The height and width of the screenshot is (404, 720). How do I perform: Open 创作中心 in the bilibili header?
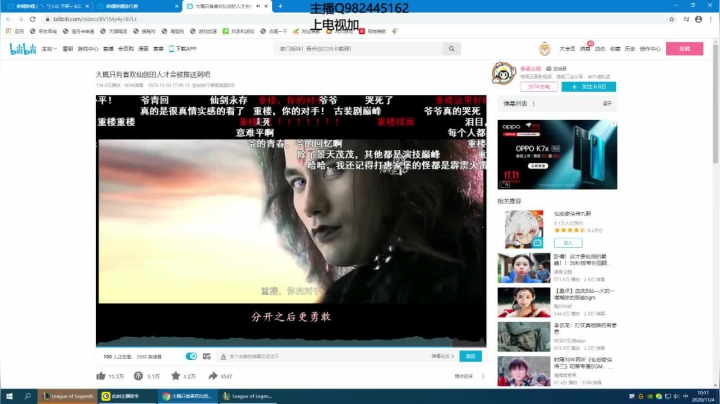[x=650, y=49]
